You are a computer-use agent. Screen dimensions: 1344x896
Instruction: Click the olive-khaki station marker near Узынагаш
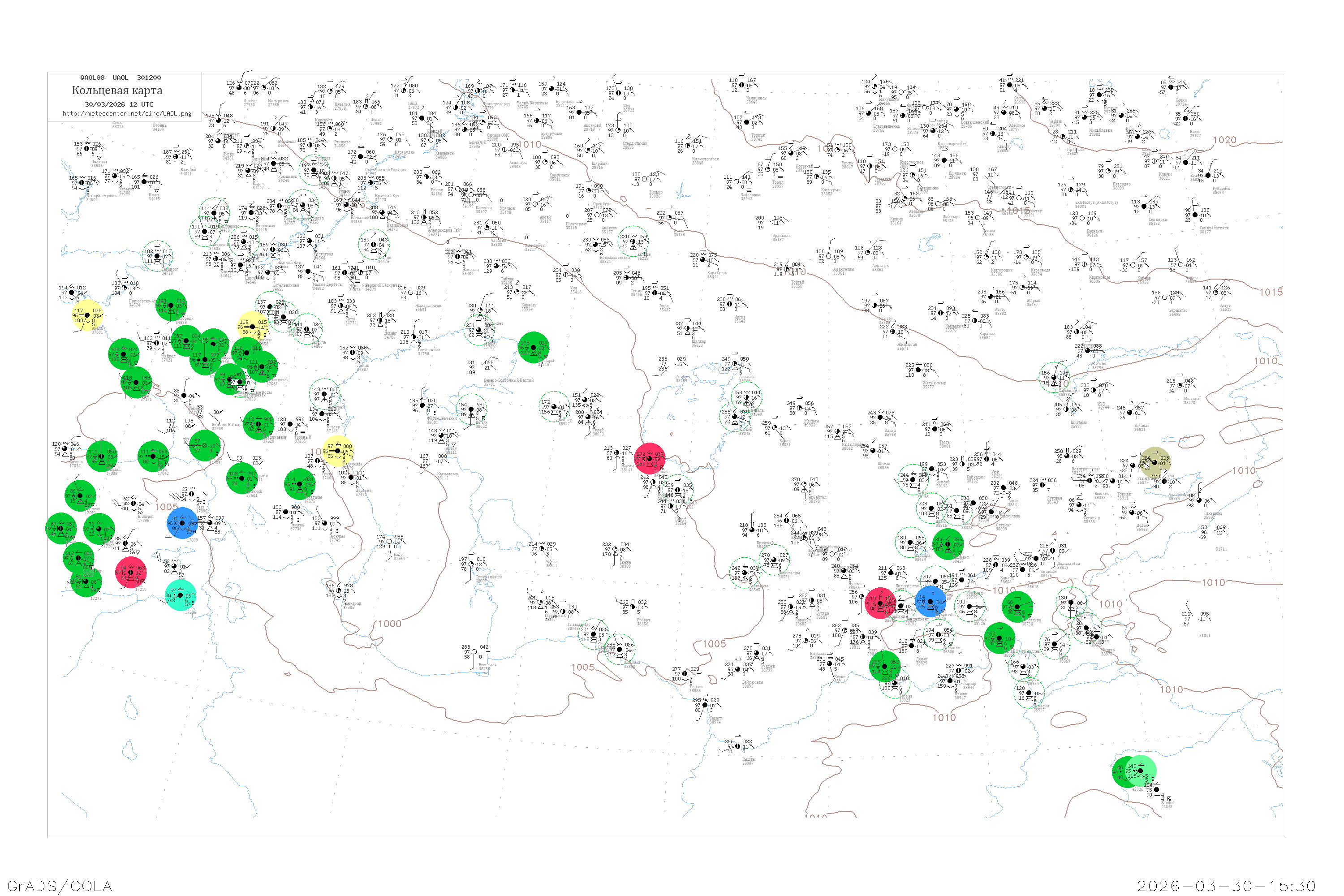point(1155,462)
